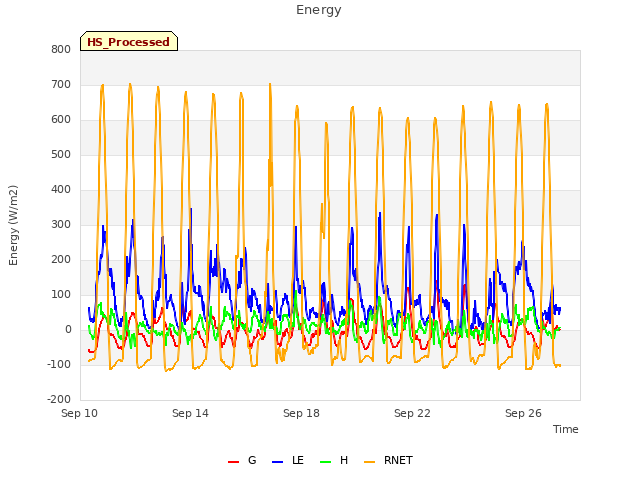Click the -100 y-axis tick label
This screenshot has height=480, width=640.
(59, 365)
